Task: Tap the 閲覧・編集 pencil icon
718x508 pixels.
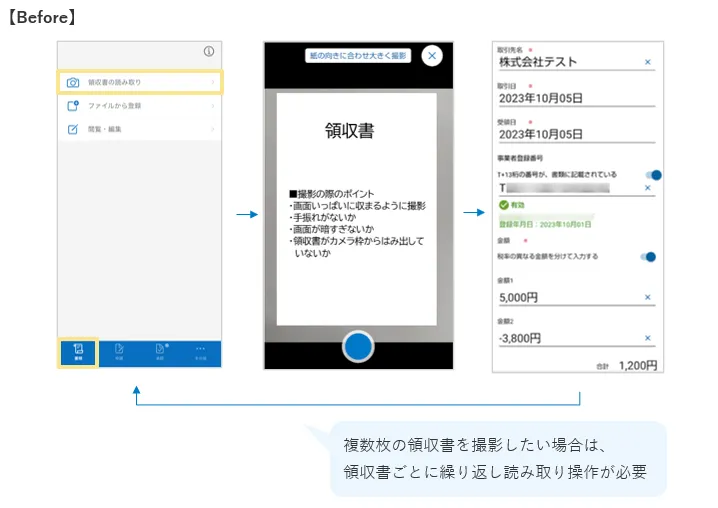Action: (x=72, y=129)
